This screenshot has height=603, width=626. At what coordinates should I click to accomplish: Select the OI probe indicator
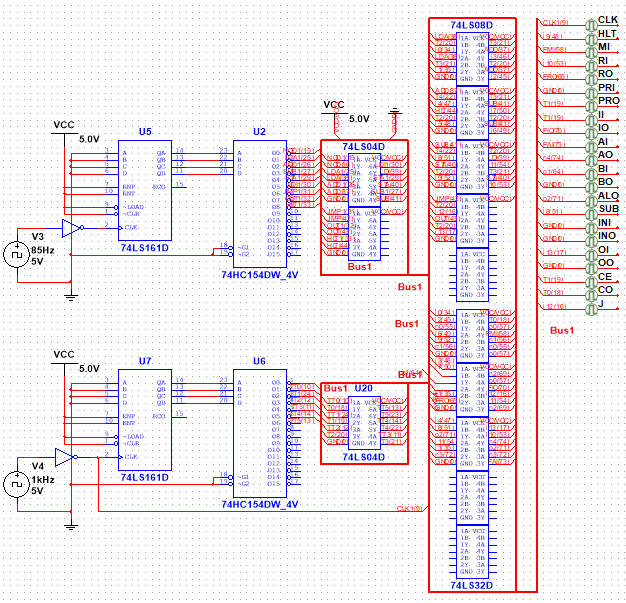(591, 255)
